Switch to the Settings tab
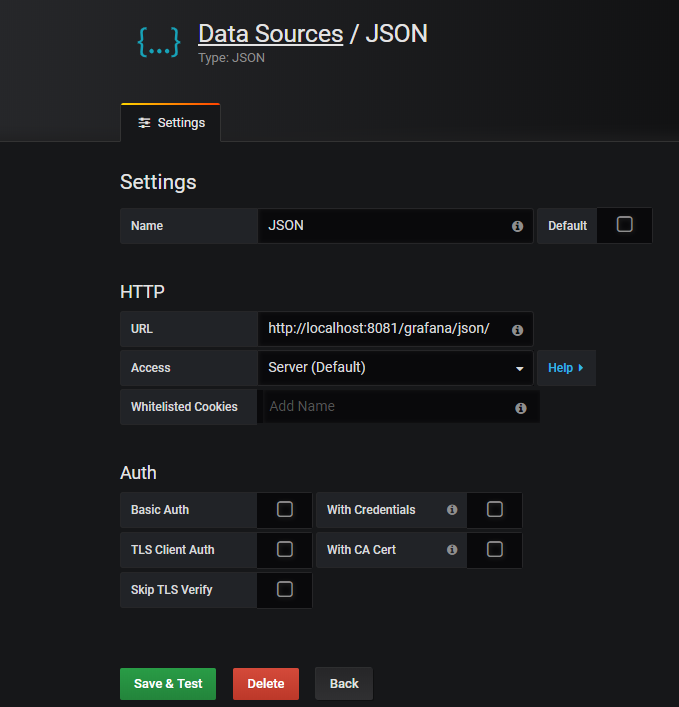 pyautogui.click(x=170, y=123)
